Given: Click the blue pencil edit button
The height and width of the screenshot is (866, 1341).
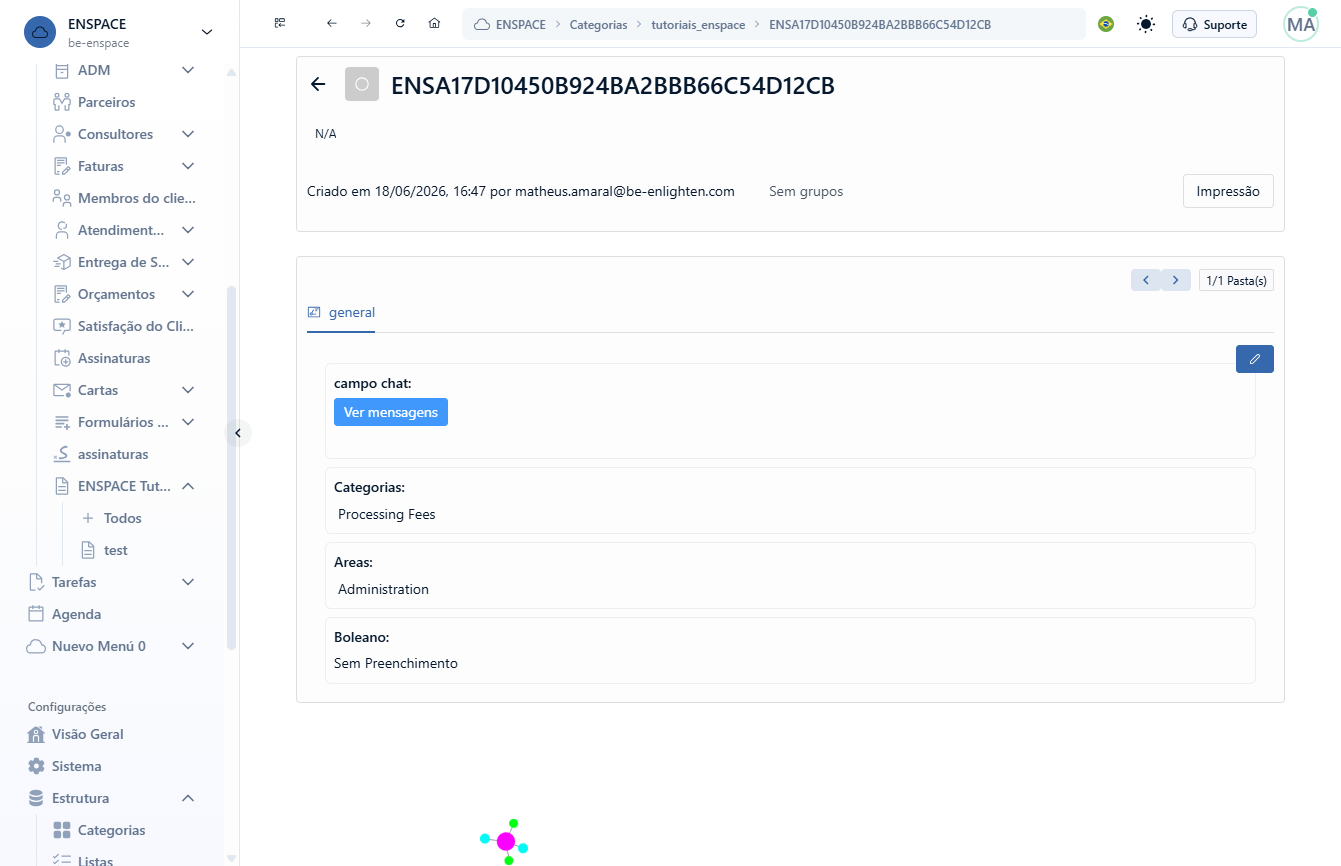Looking at the screenshot, I should pos(1255,359).
